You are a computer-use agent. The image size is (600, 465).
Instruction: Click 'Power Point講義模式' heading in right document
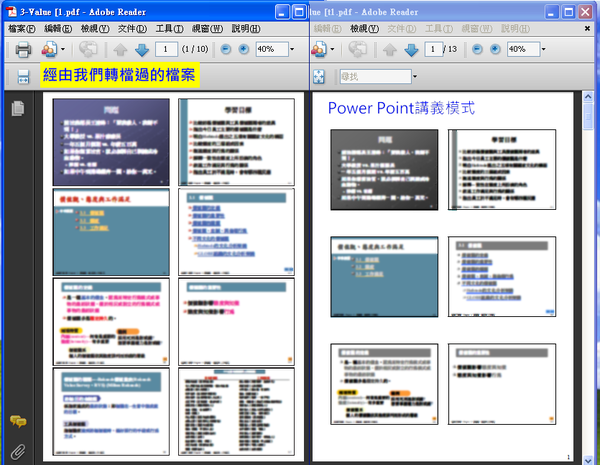tap(401, 108)
